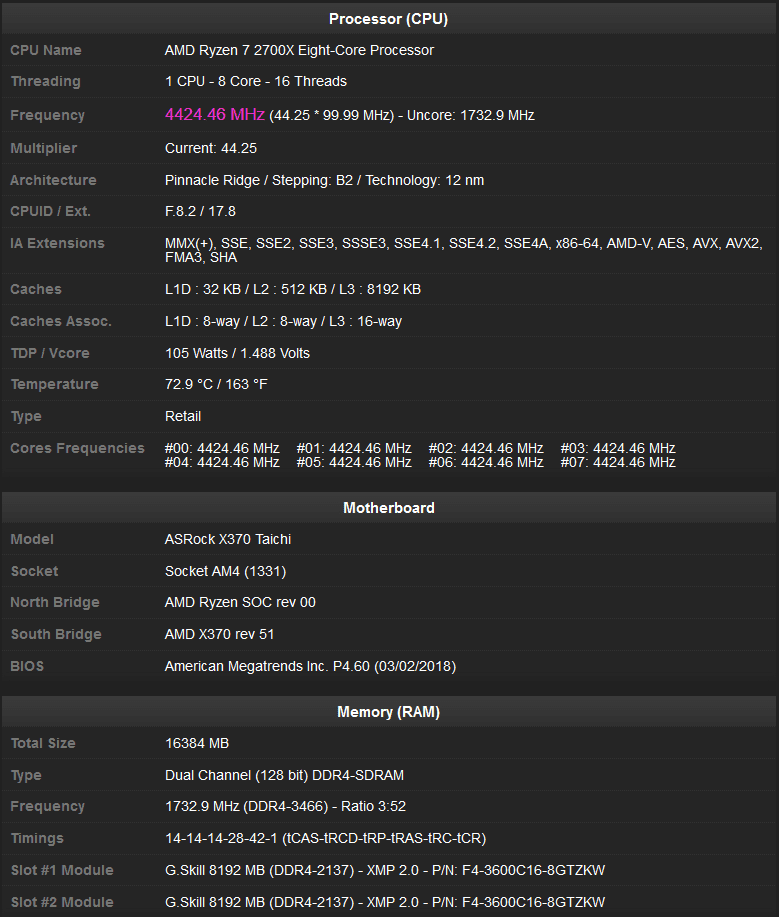Click the Processor (CPU) section header
This screenshot has width=779, height=917.
pos(388,19)
